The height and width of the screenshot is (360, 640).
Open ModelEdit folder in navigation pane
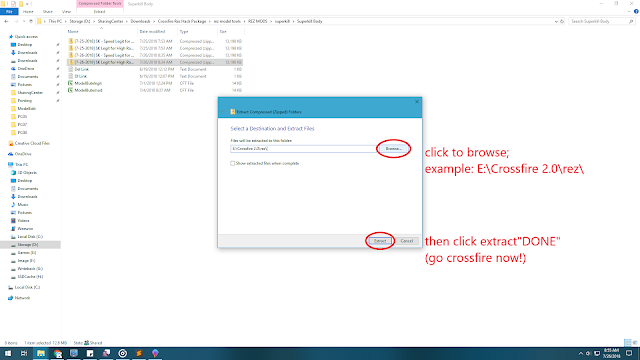pyautogui.click(x=27, y=109)
